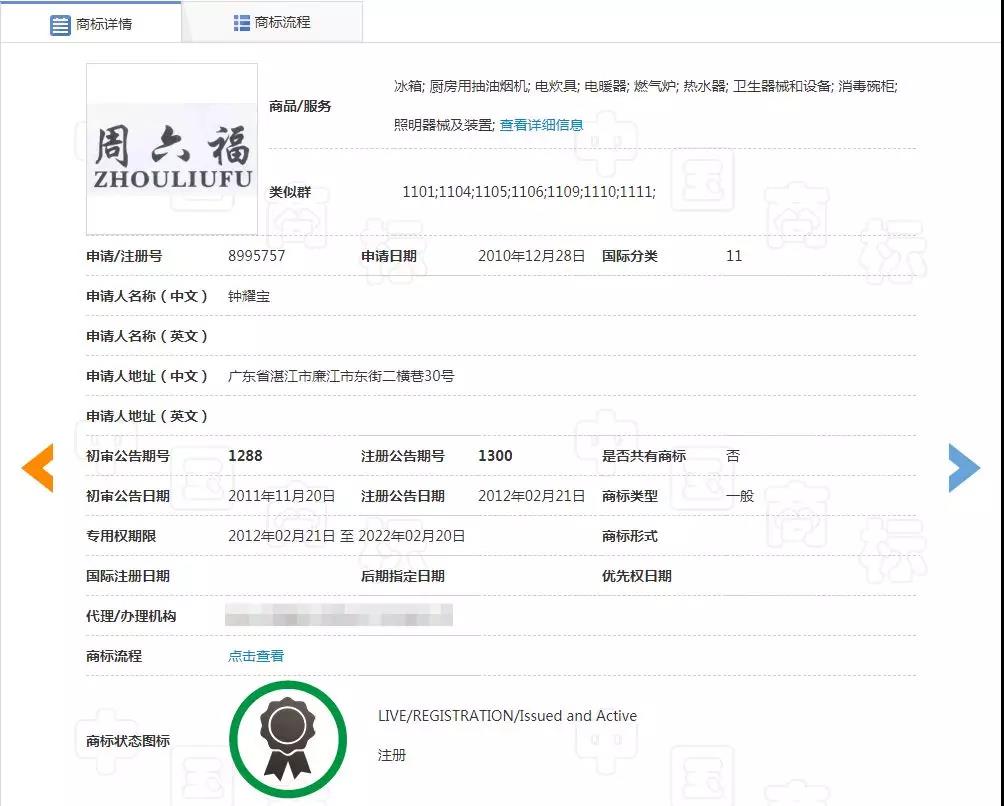Select the 商标形式 label
The width and height of the screenshot is (1004, 806).
(x=629, y=536)
